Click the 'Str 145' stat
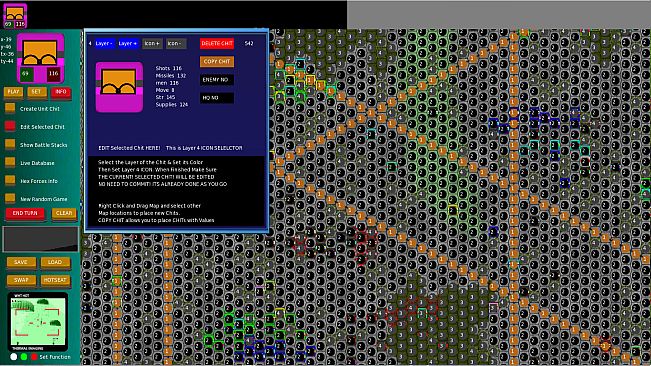651x366 pixels. click(165, 97)
